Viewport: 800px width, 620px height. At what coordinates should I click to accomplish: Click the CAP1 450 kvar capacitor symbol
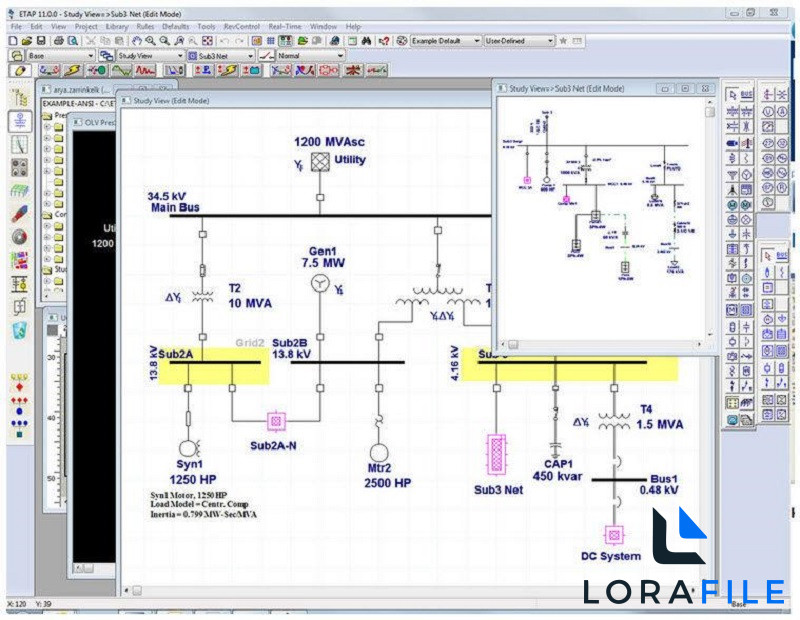pyautogui.click(x=555, y=448)
